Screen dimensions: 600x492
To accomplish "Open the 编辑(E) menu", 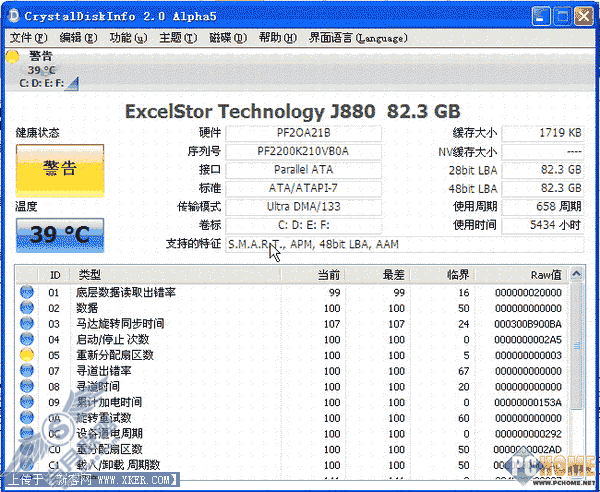I will [x=78, y=38].
